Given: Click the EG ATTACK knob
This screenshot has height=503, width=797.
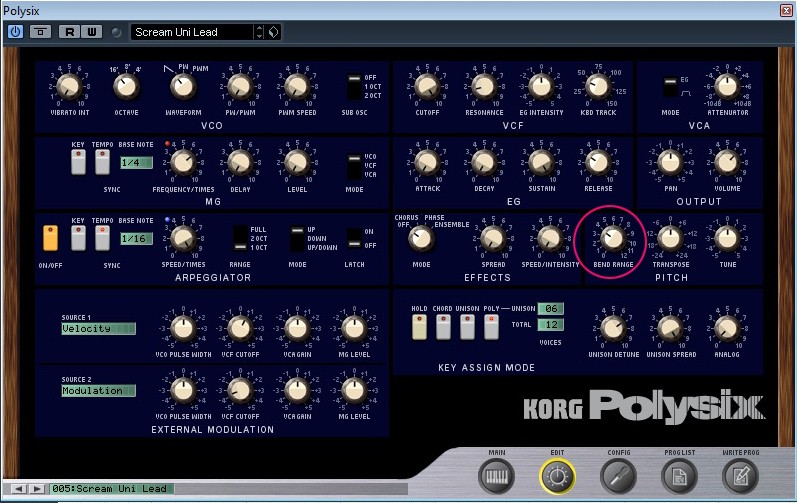Looking at the screenshot, I should coord(427,163).
